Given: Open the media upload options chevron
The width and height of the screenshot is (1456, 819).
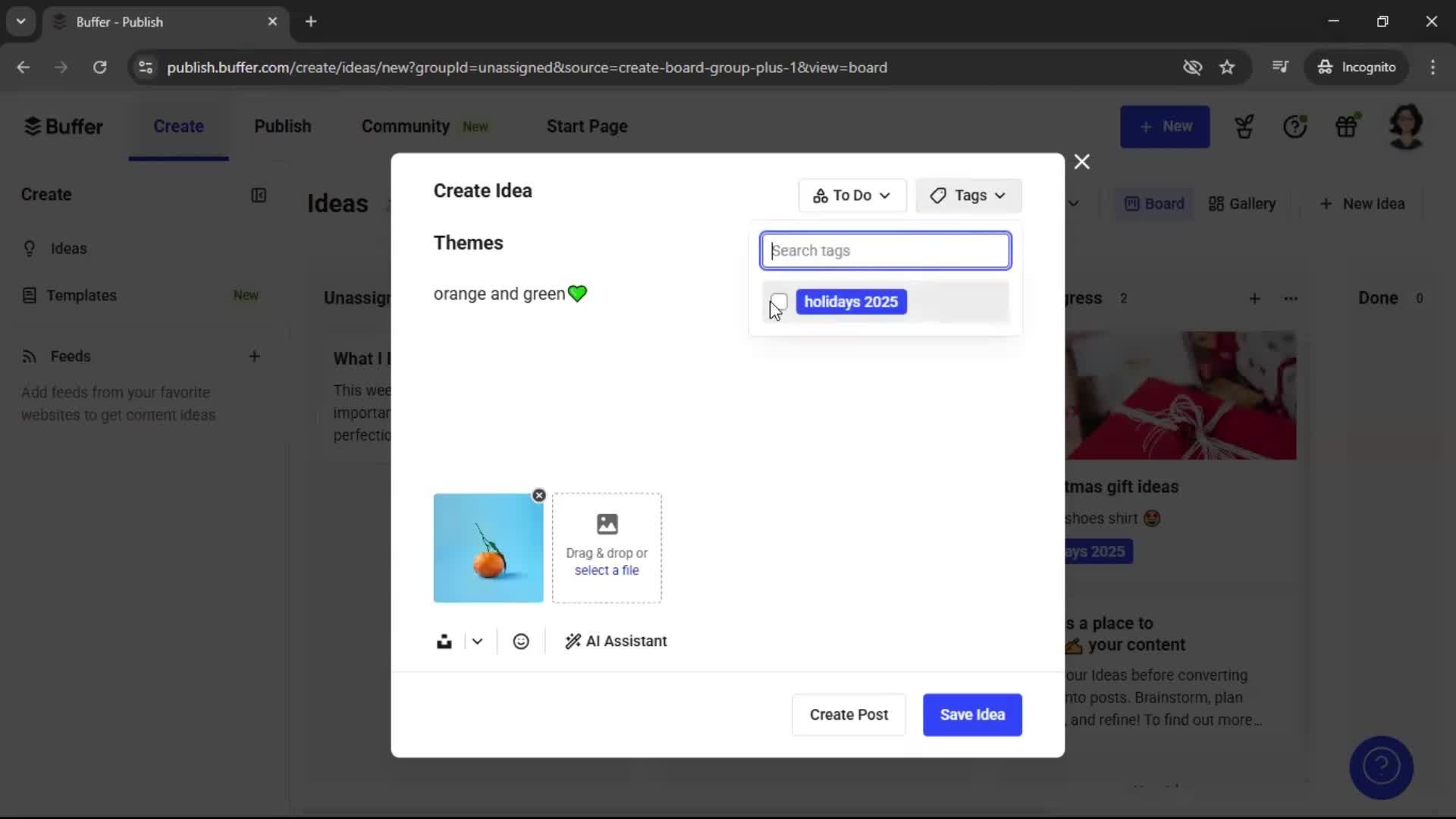Looking at the screenshot, I should 476,641.
